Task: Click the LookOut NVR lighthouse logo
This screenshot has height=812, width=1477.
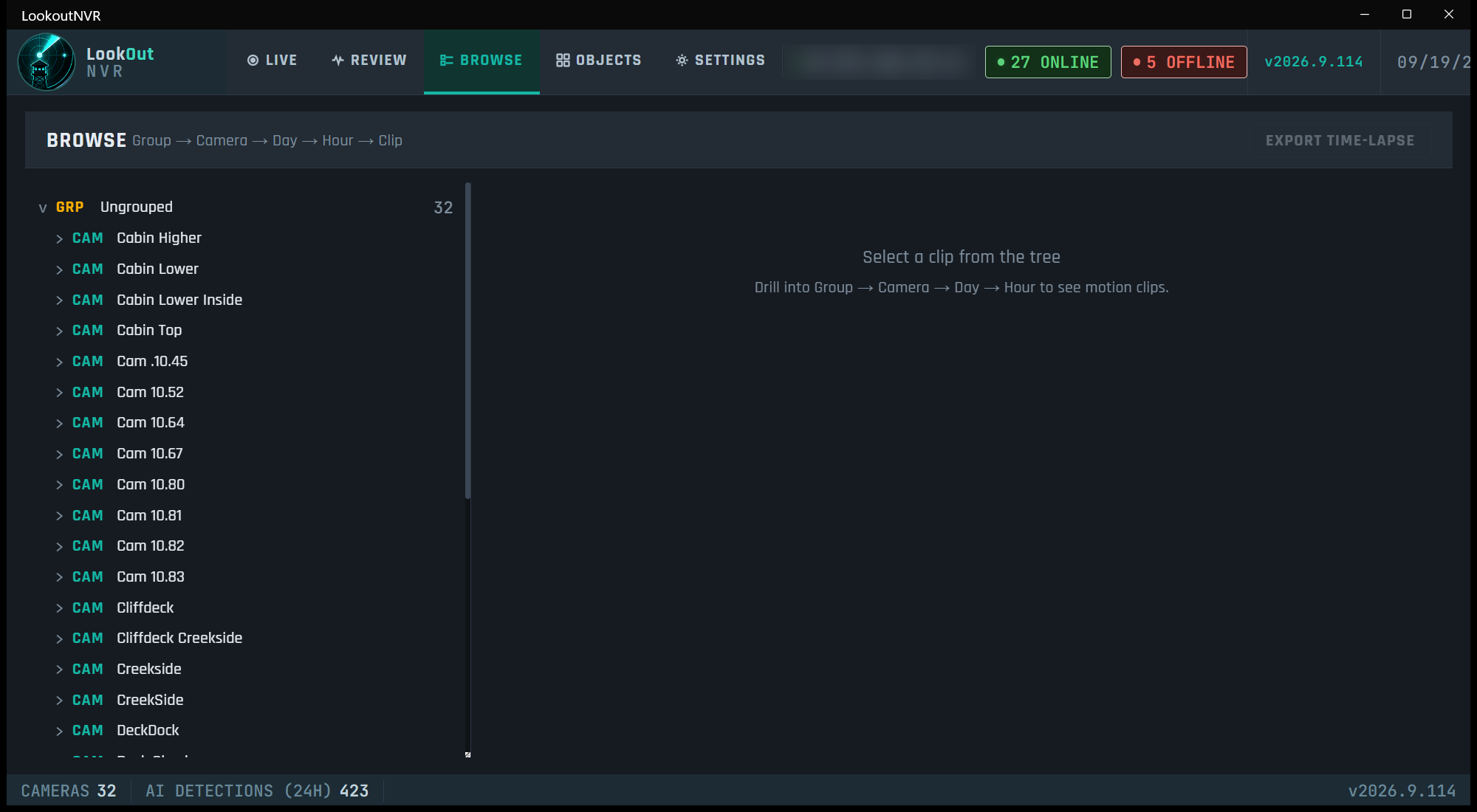Action: (46, 62)
